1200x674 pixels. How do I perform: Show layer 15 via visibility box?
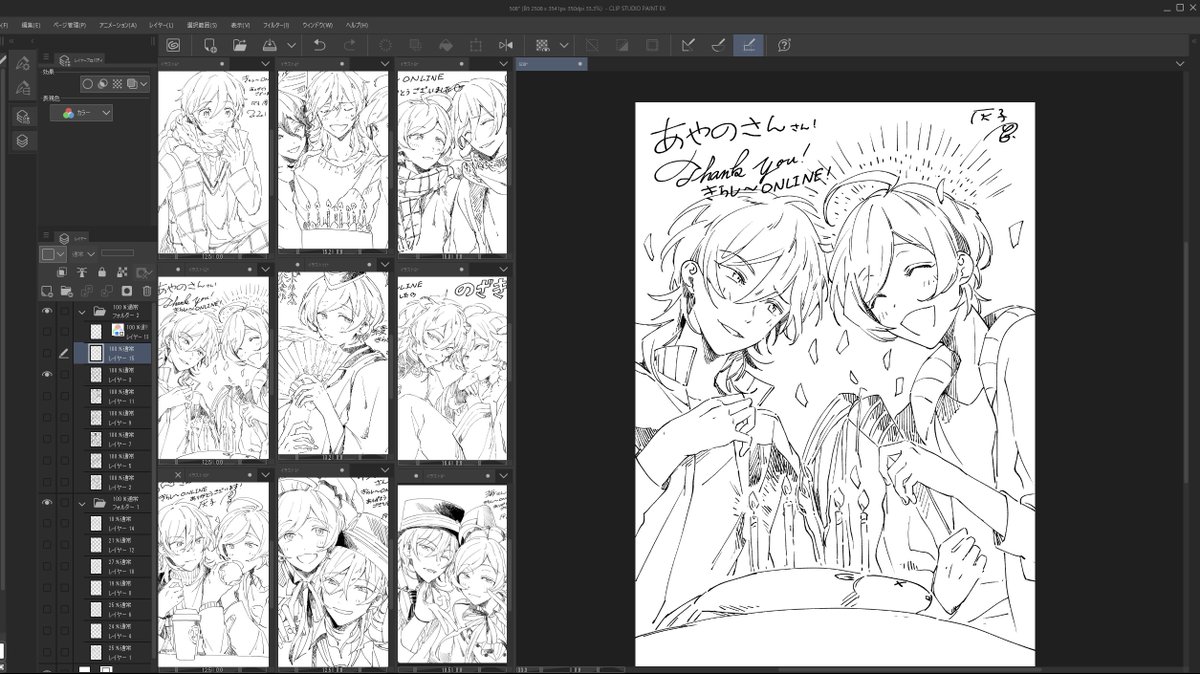click(47, 352)
